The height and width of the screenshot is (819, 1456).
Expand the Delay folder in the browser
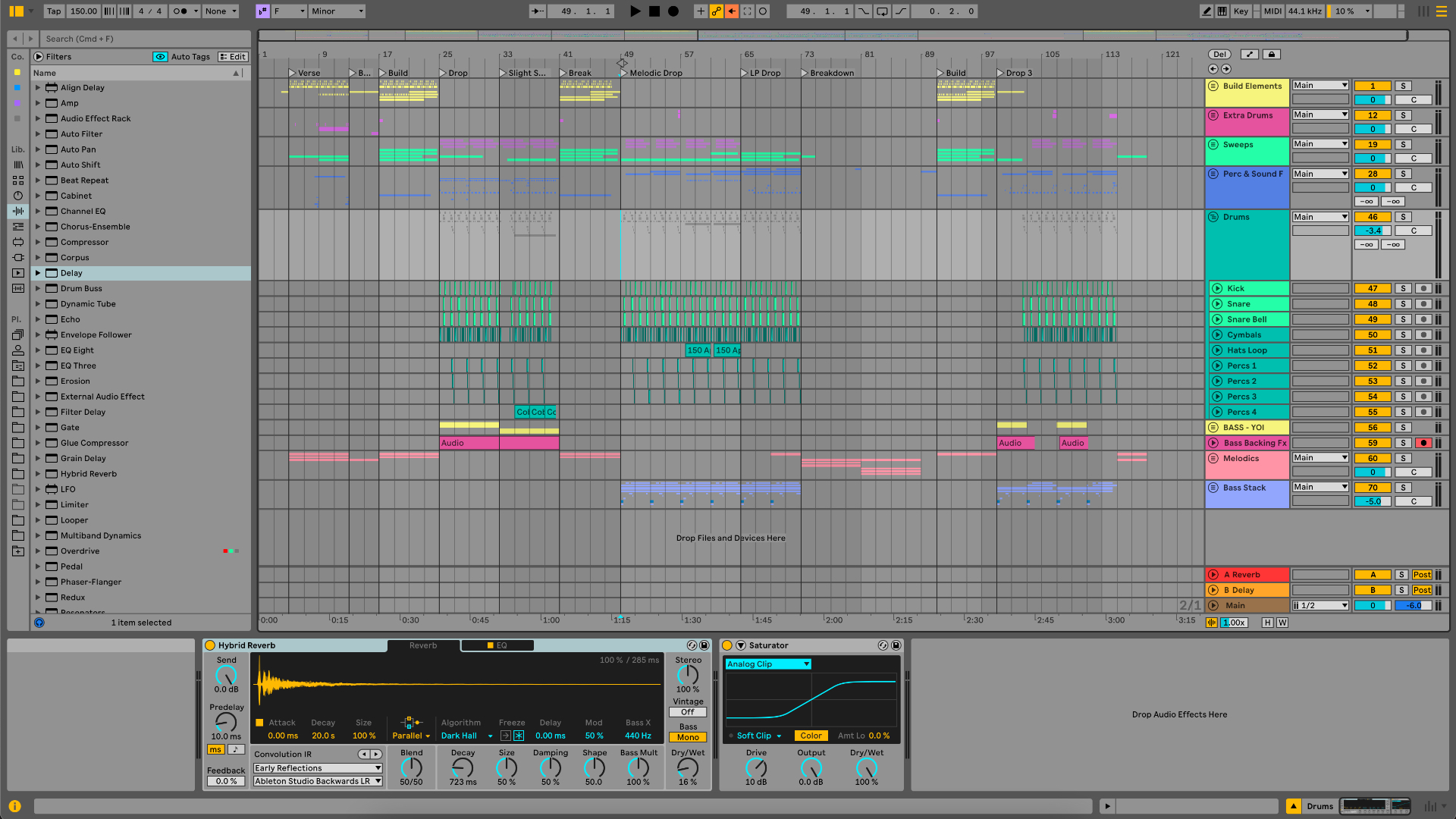(38, 273)
